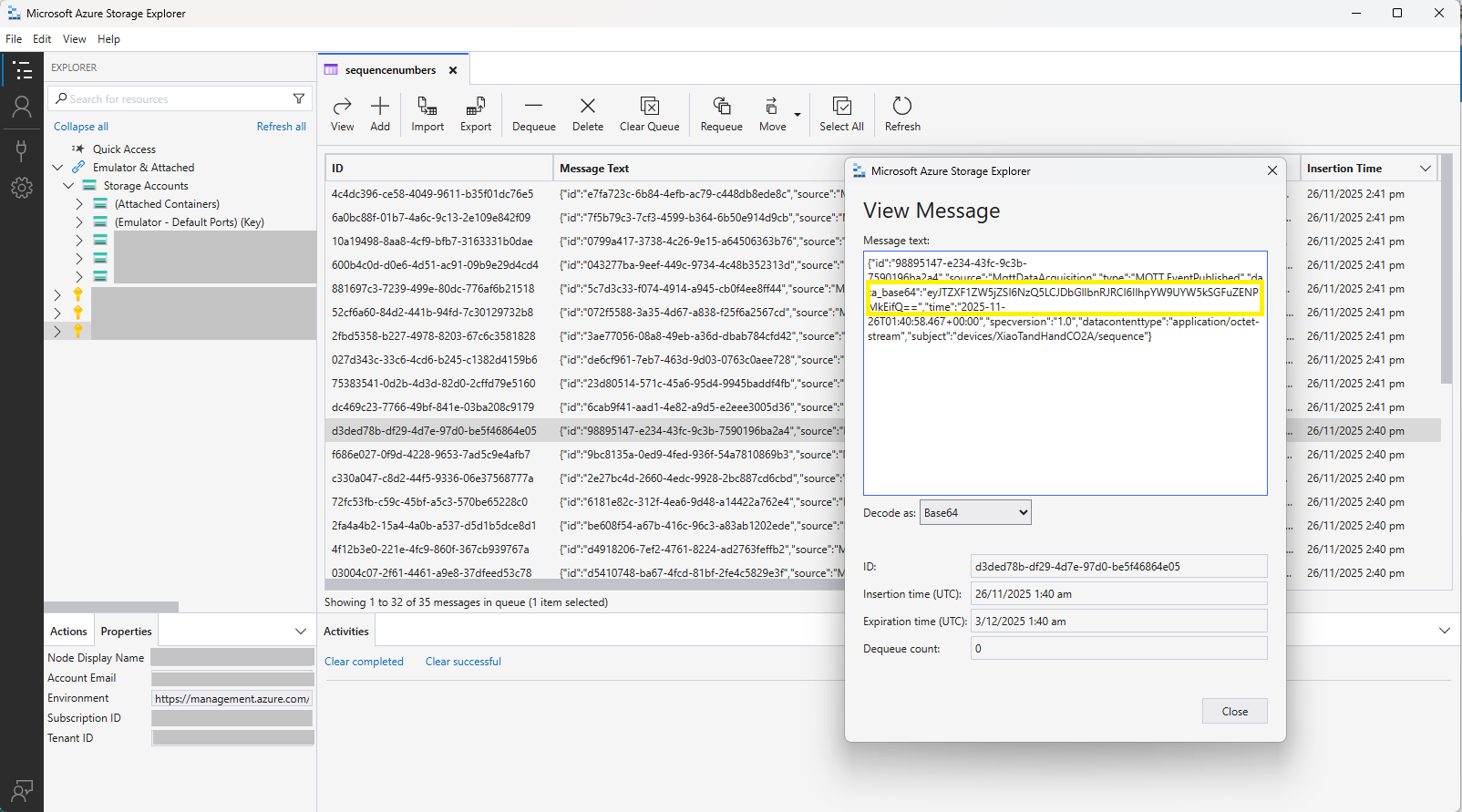Collapse the Storage Accounts tree node

[68, 186]
